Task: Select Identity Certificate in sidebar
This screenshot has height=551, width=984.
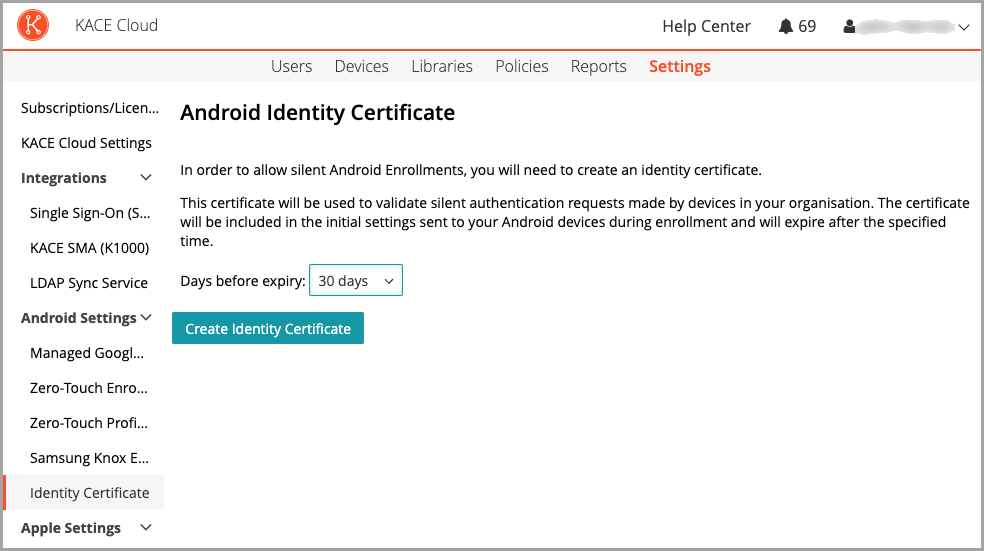Action: (89, 493)
